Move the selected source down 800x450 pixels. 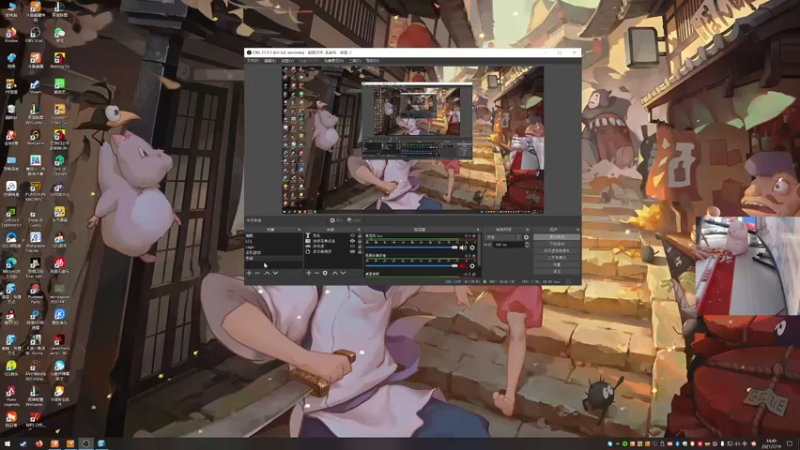pos(343,273)
